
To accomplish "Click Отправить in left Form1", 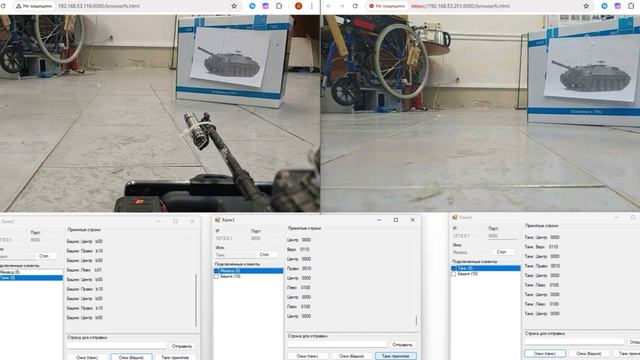I will pos(182,346).
